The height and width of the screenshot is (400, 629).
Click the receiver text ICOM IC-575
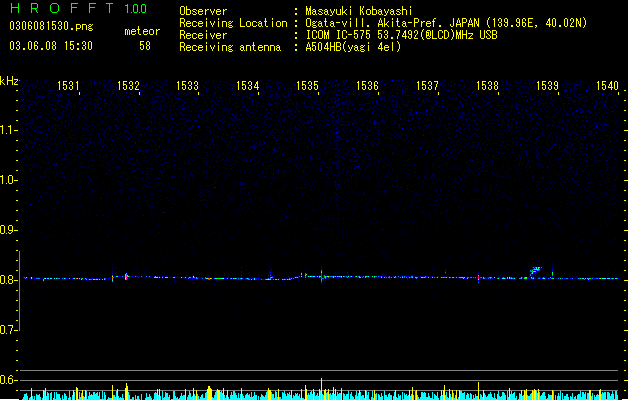click(x=338, y=35)
